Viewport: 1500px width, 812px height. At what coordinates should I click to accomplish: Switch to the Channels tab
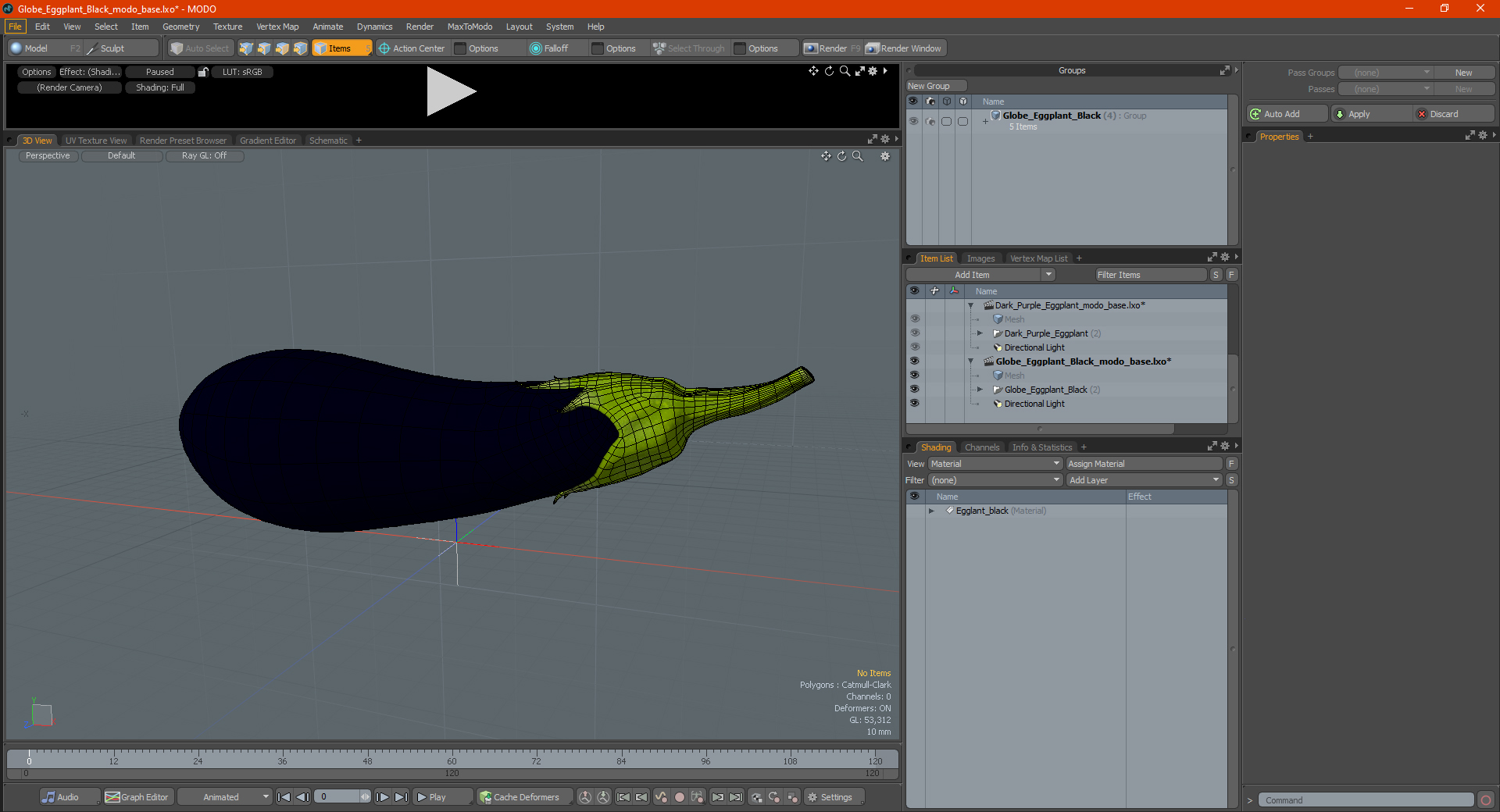point(982,447)
